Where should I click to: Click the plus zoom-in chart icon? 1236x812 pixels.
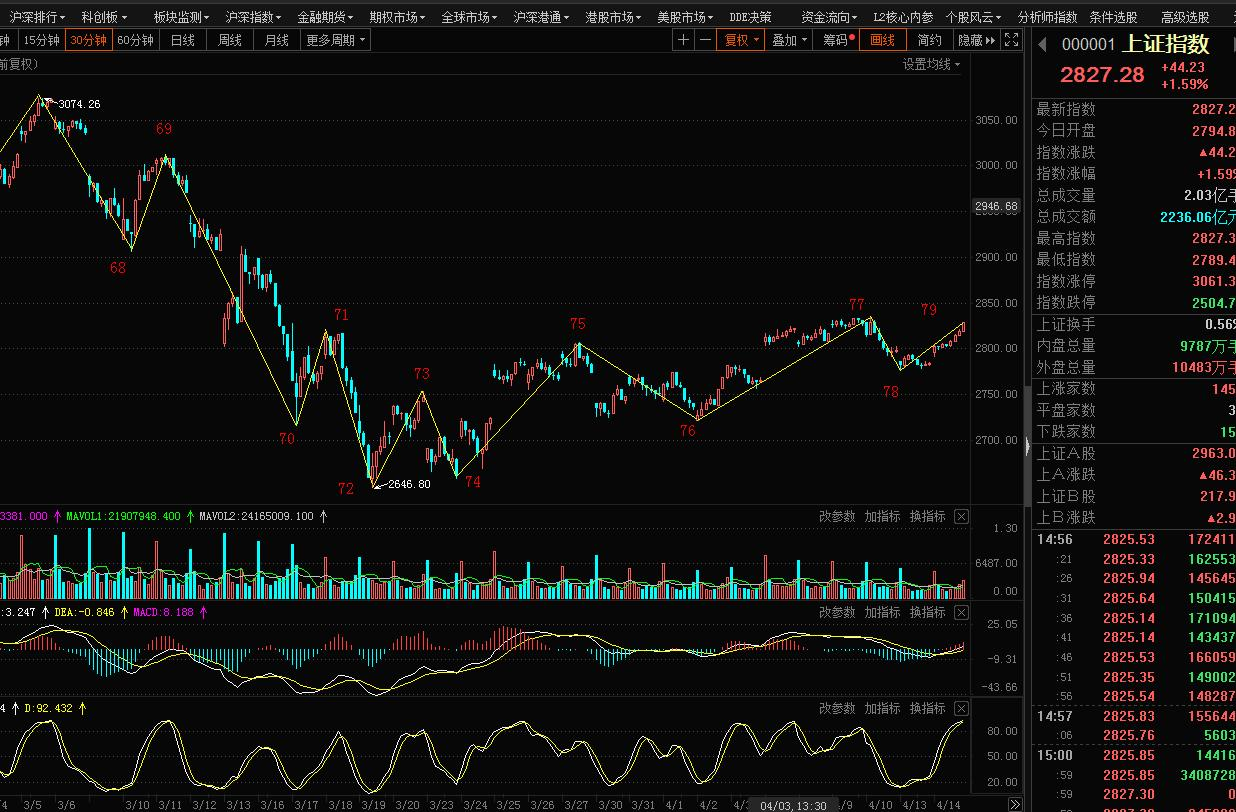tap(683, 40)
